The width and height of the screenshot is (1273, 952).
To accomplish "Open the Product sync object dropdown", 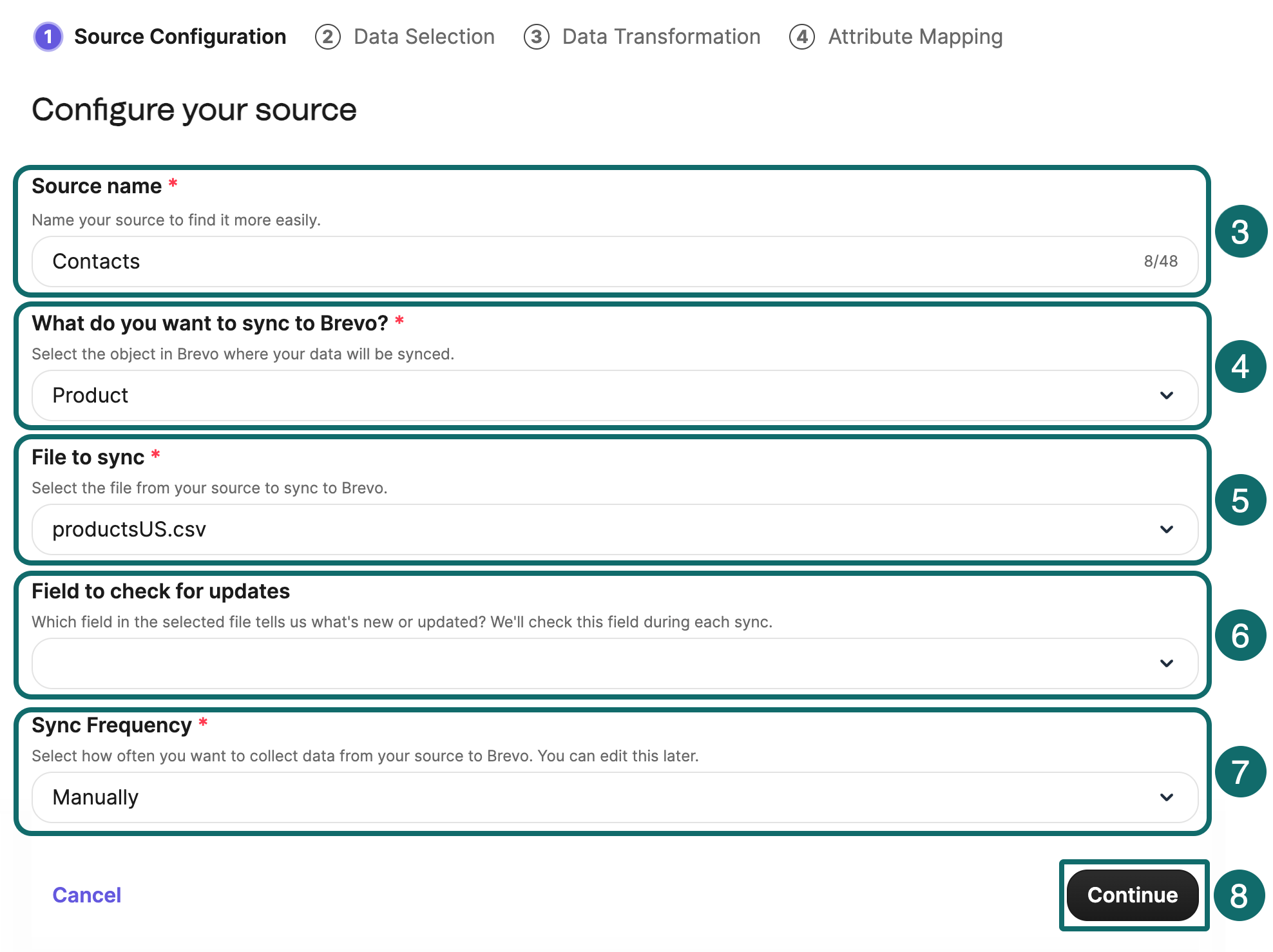I will pos(614,395).
